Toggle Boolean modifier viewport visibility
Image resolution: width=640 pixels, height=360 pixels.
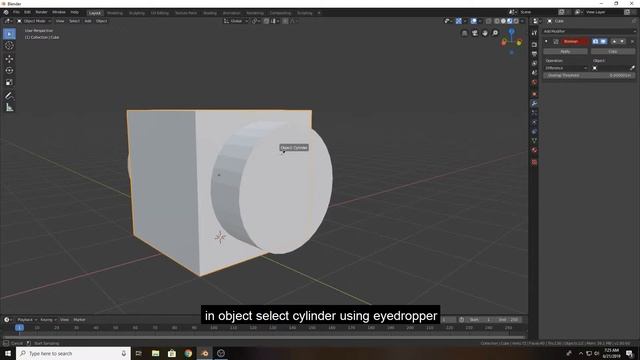603,41
